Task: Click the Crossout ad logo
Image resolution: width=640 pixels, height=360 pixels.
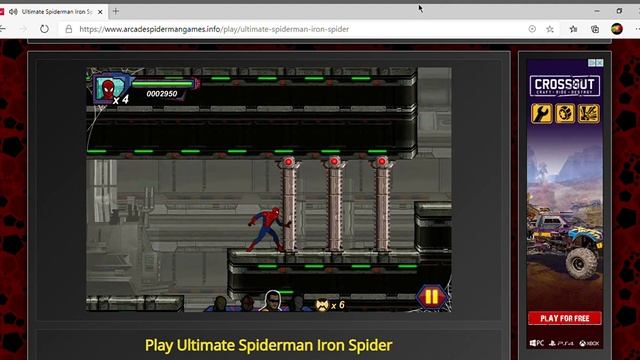Action: pos(564,85)
